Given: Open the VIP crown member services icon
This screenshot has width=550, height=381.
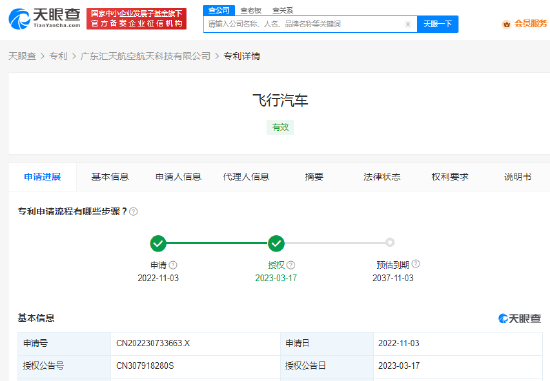Looking at the screenshot, I should (506, 24).
